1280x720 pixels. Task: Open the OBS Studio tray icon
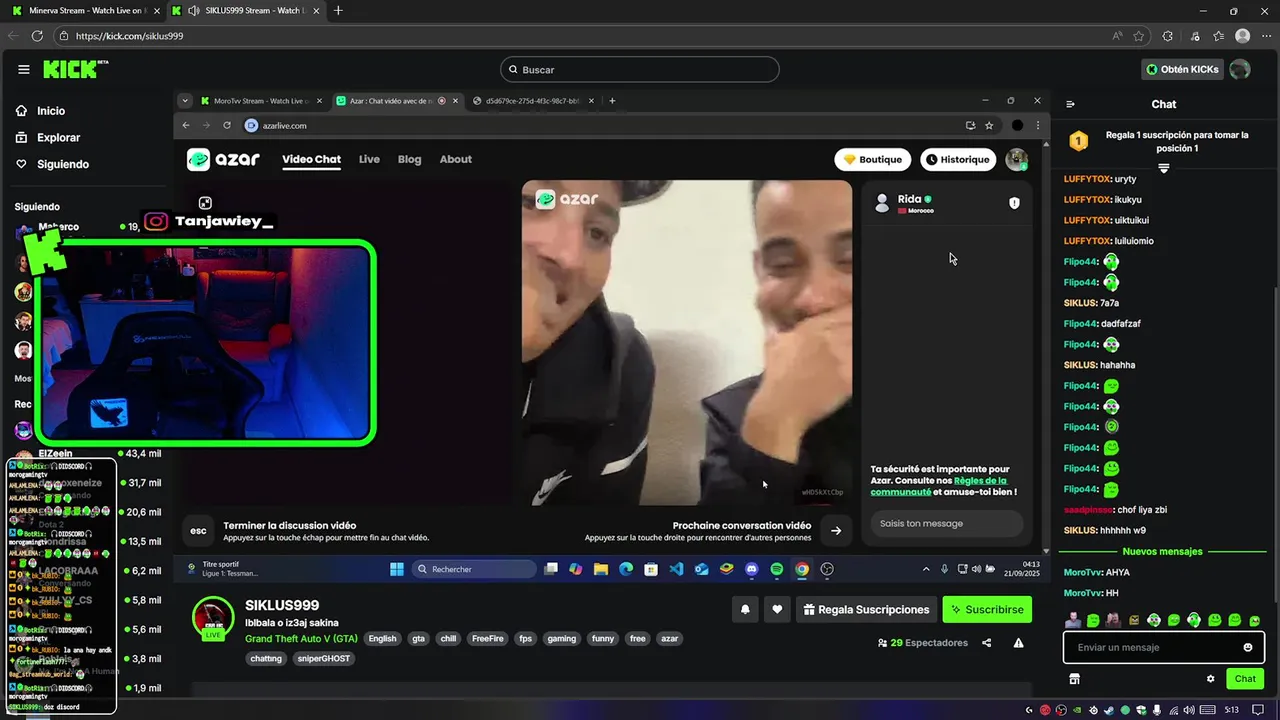(1059, 710)
